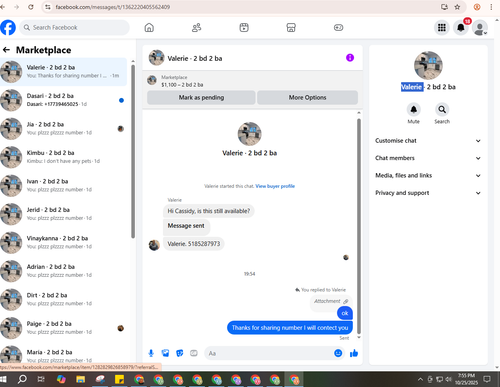
Task: Open Sticky Notes from the taskbar
Action: pyautogui.click(x=119, y=379)
